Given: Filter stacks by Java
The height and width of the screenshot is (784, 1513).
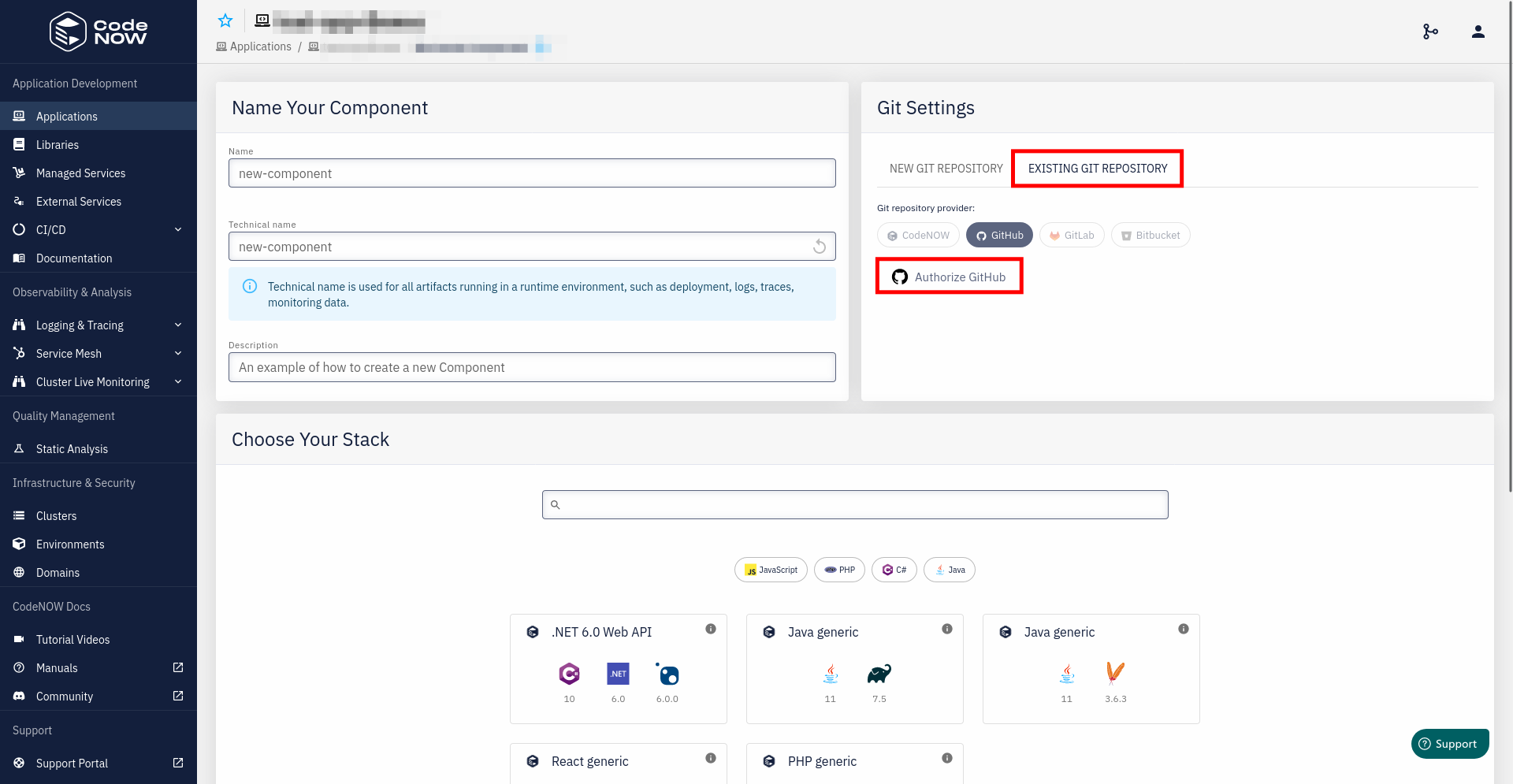Looking at the screenshot, I should [x=950, y=570].
